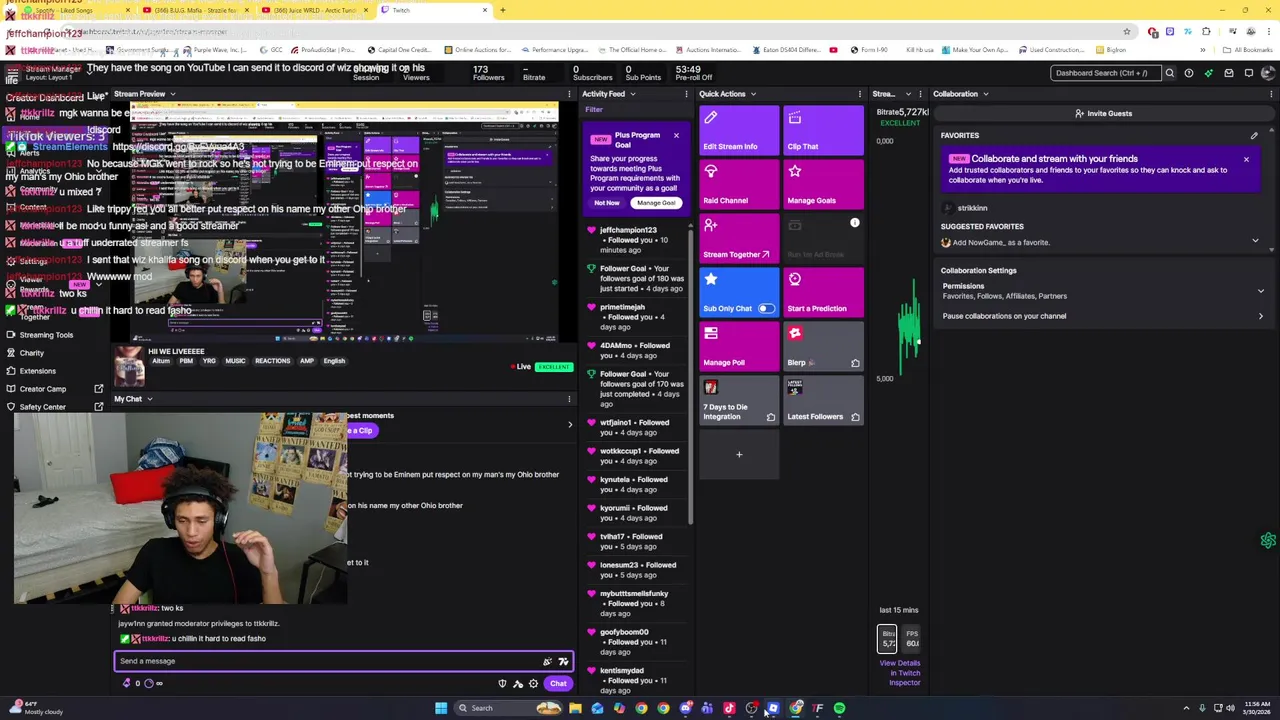Open 7 Days to Die Integration tile

(739, 400)
